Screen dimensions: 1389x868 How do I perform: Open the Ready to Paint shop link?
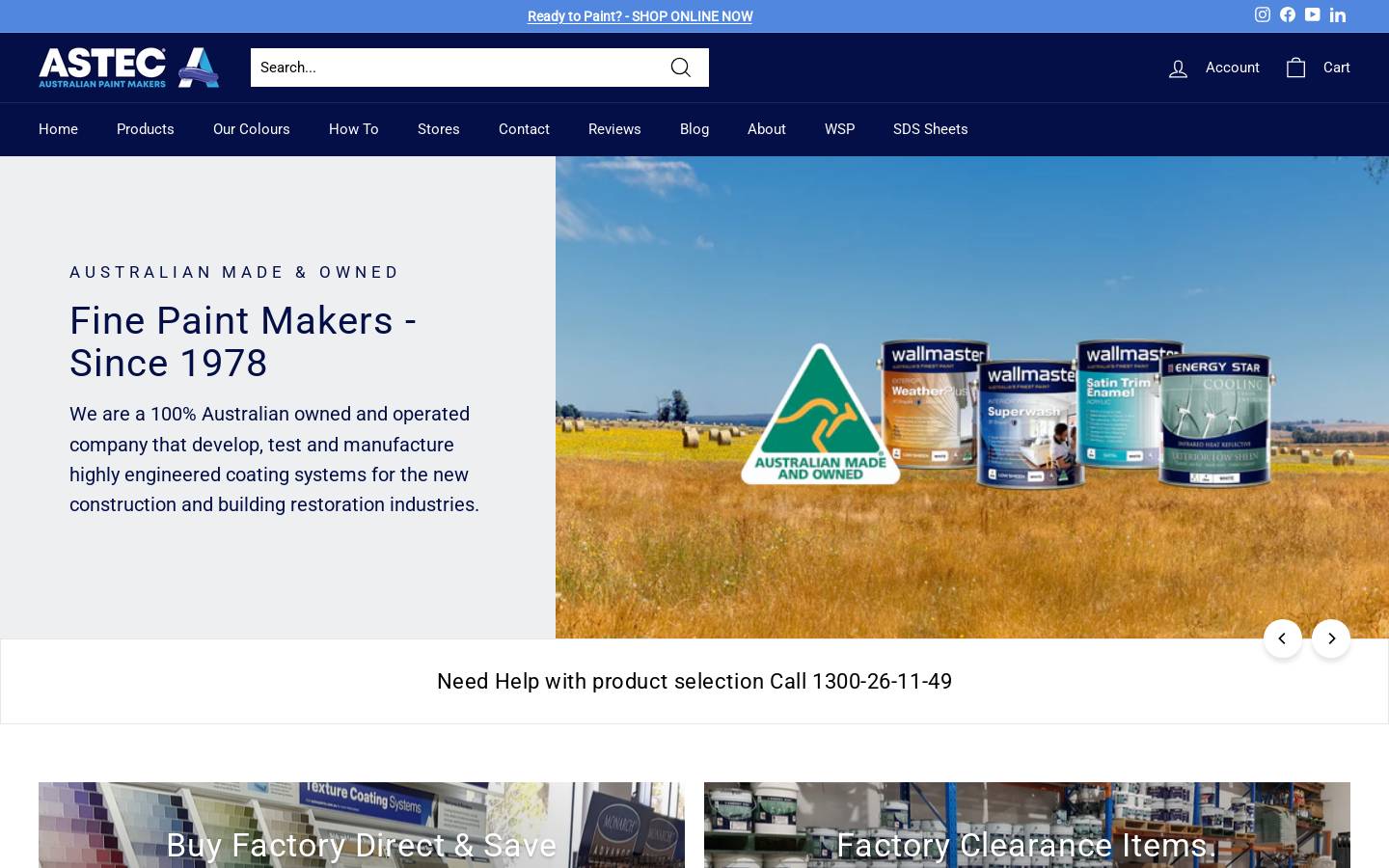[640, 16]
